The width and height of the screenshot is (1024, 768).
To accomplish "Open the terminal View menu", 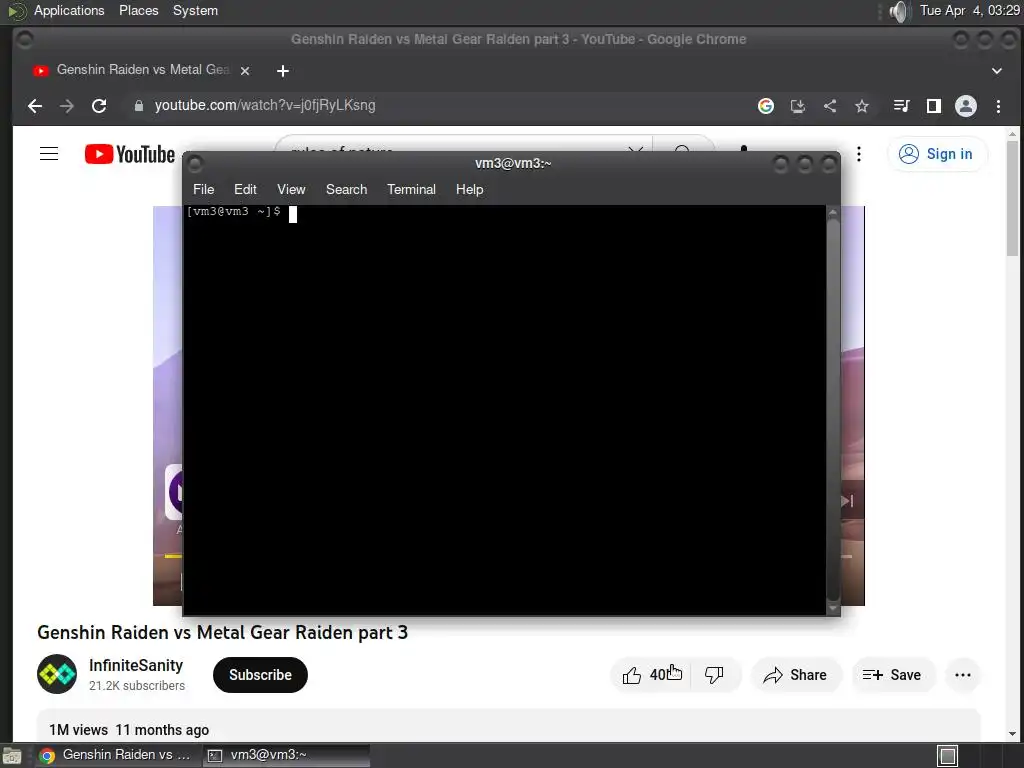I will click(x=291, y=189).
